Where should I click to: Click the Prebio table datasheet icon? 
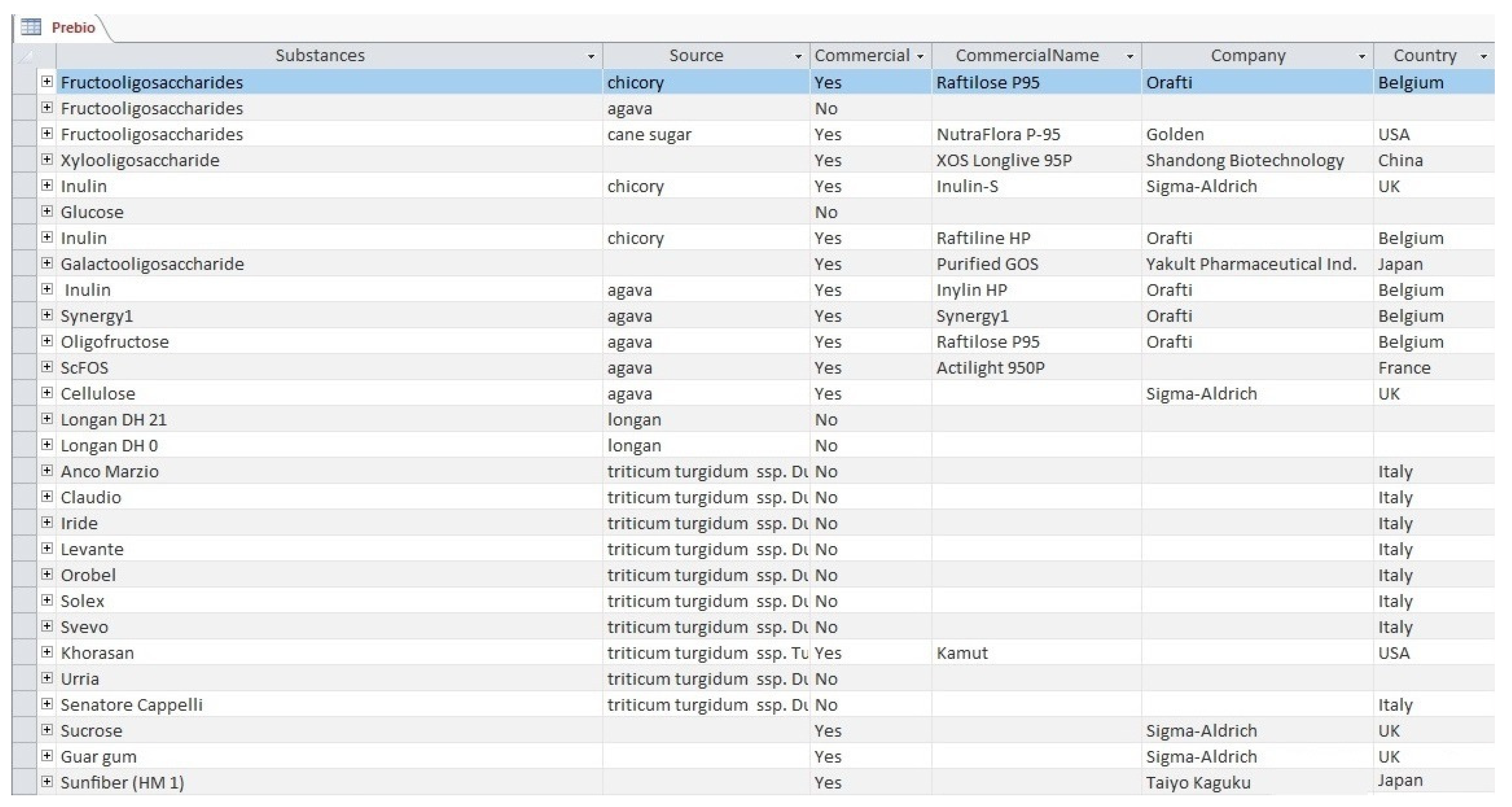(31, 27)
